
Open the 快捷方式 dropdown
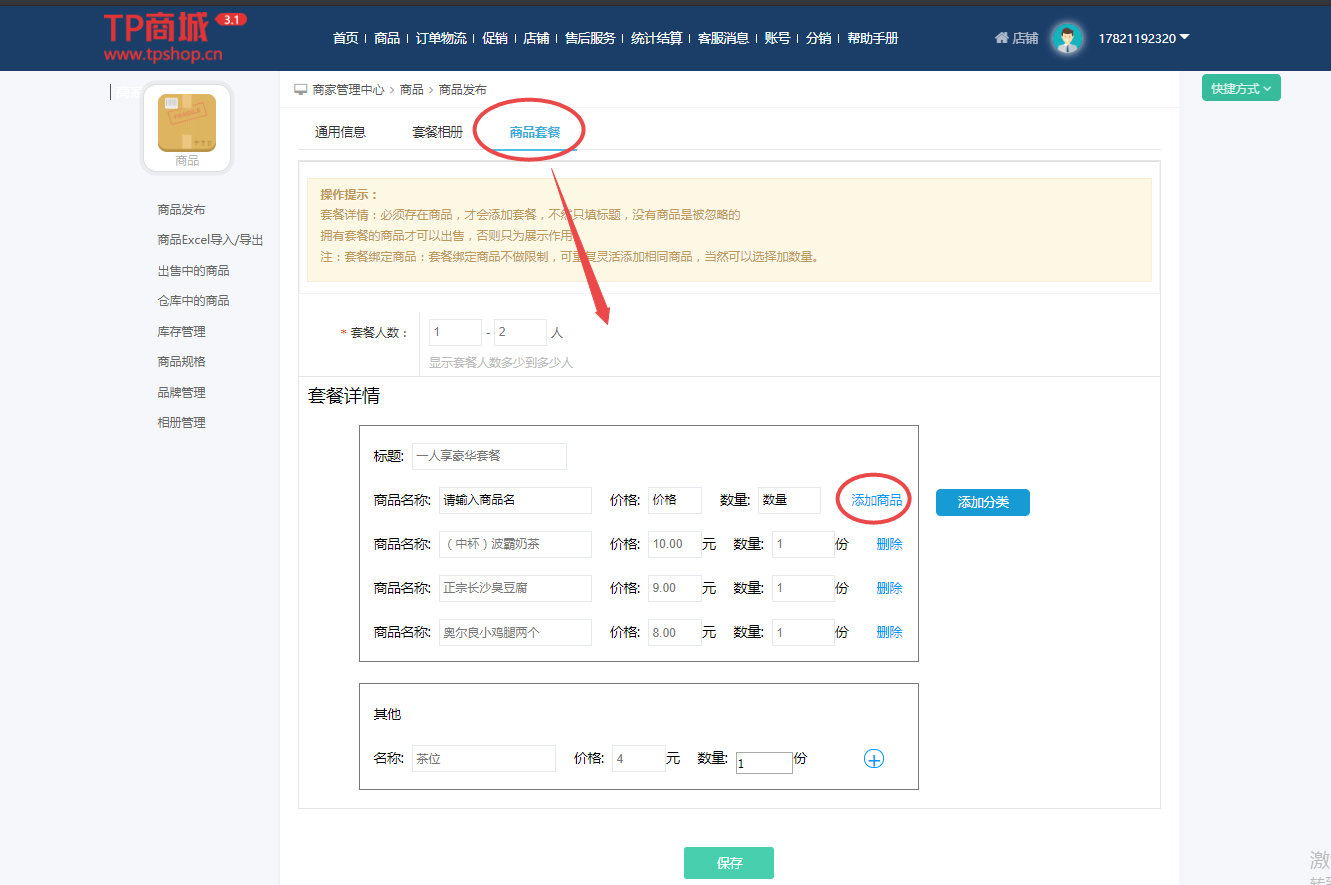[x=1240, y=88]
